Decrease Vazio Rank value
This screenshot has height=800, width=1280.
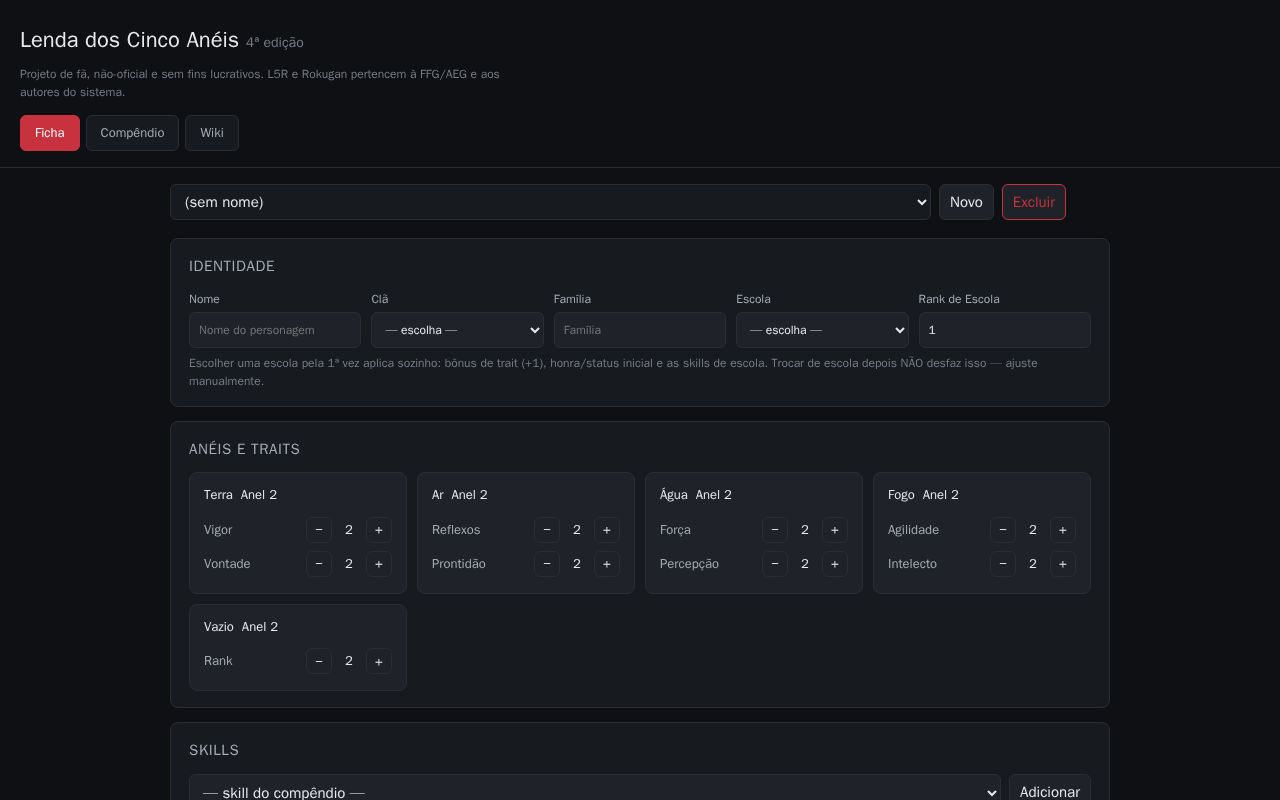[x=319, y=662]
